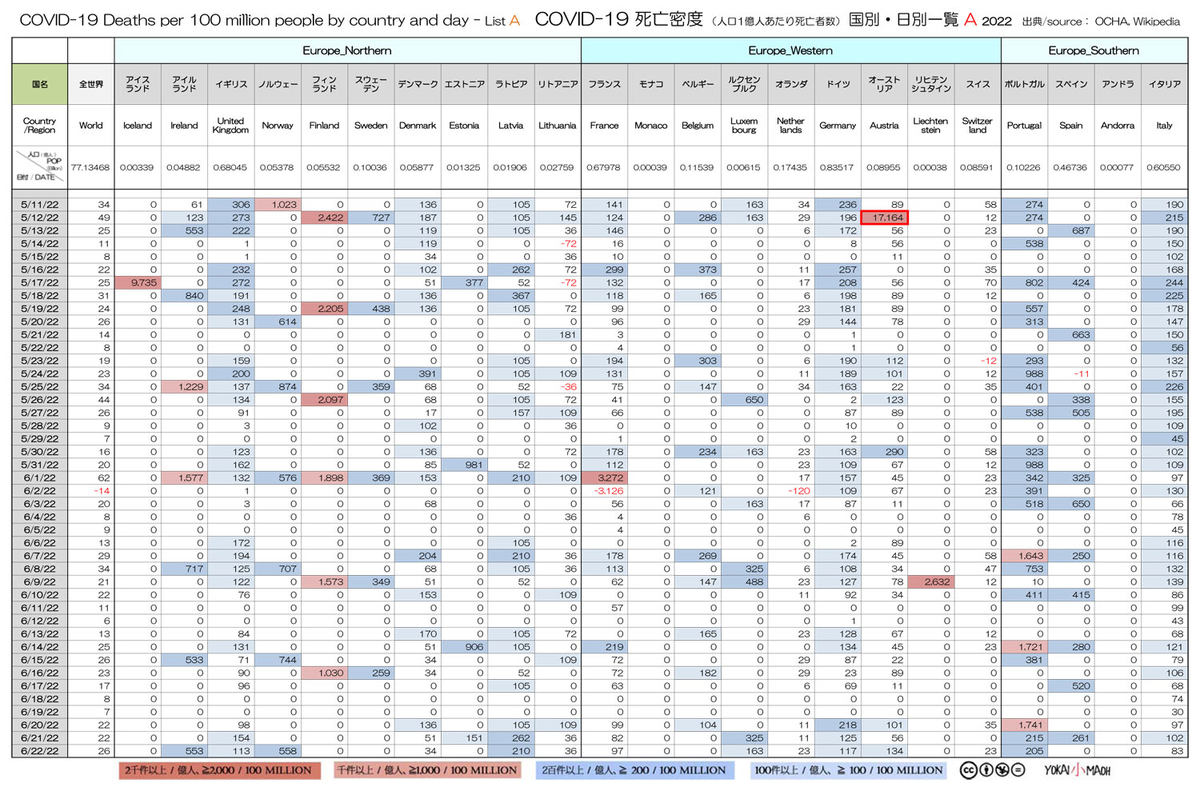The width and height of the screenshot is (1200, 787).
Task: Select the Belgium column header
Action: tap(697, 127)
